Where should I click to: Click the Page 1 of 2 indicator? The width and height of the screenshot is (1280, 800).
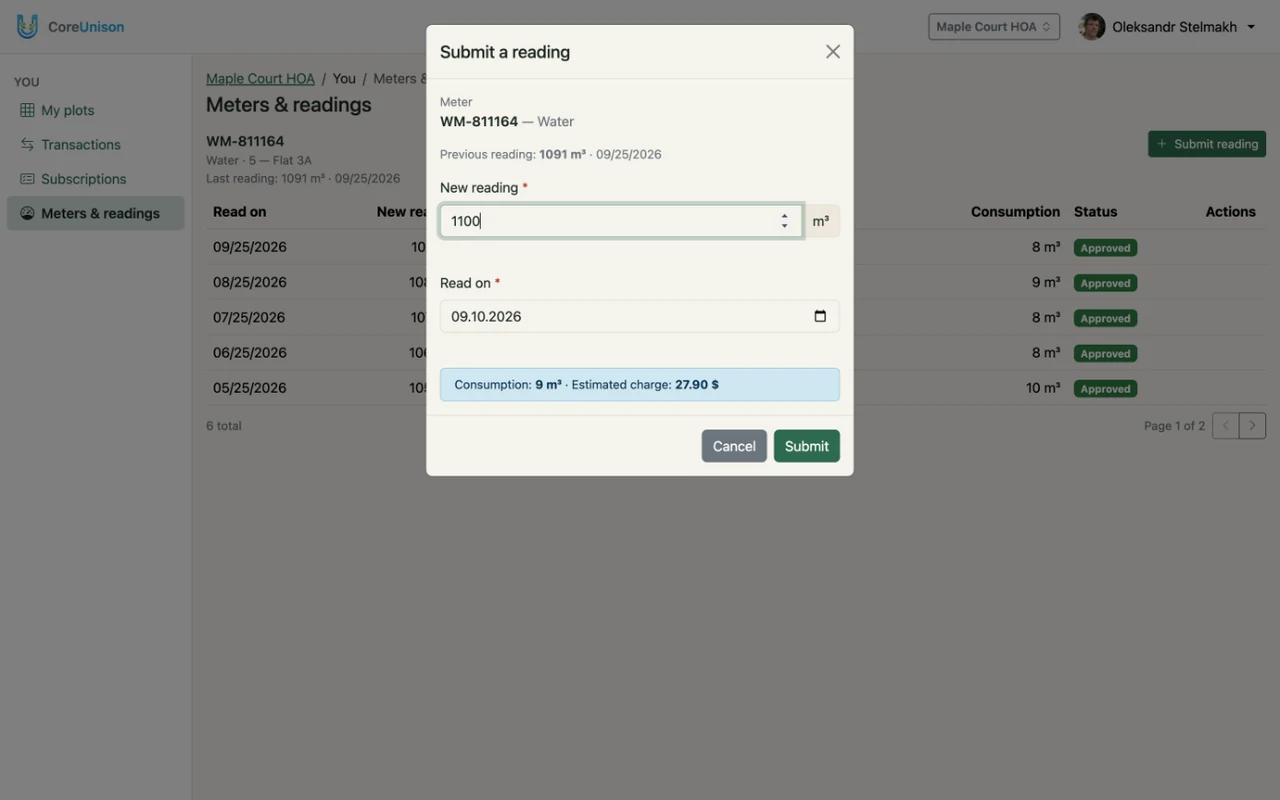pyautogui.click(x=1174, y=425)
